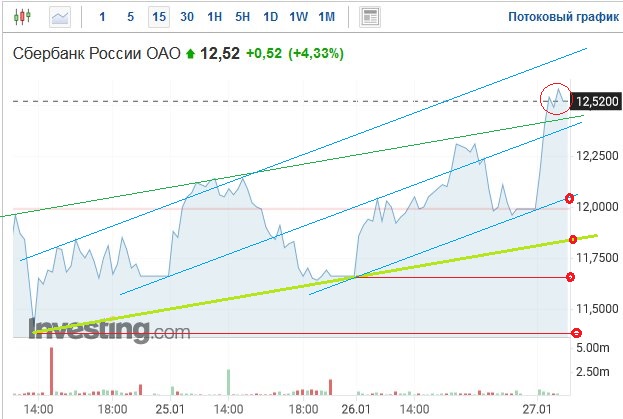Select the 15 minute timeframe

159,17
